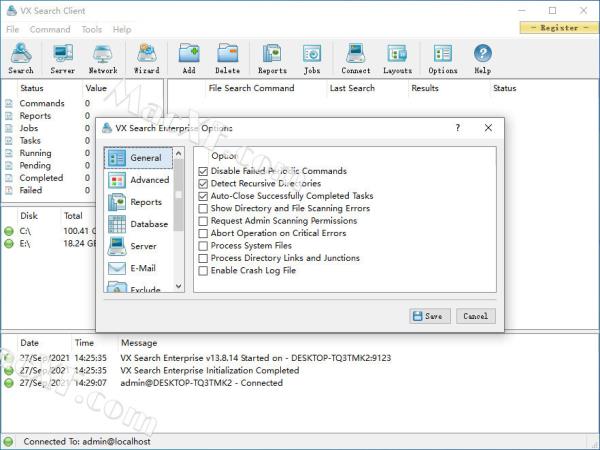Click the Options toolbar icon
The image size is (600, 450).
point(443,58)
